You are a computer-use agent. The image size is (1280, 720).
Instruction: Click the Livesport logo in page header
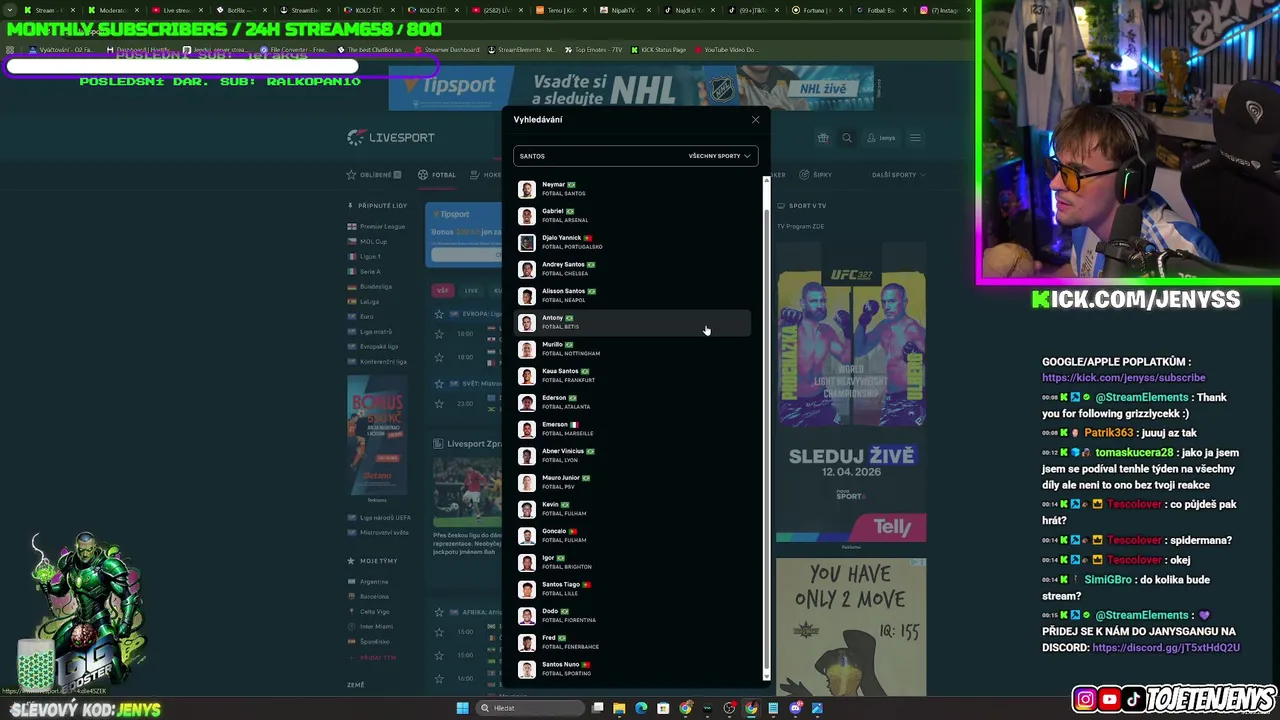coord(391,137)
